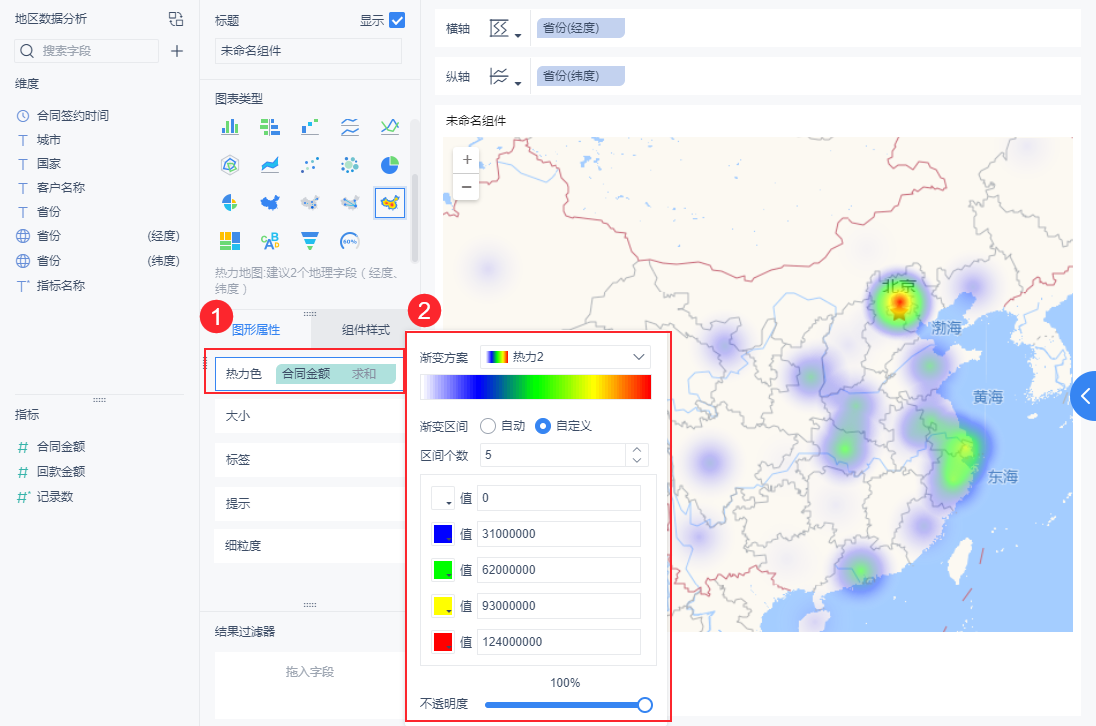Click the 搜索字段 search box
The width and height of the screenshot is (1096, 726).
[87, 51]
